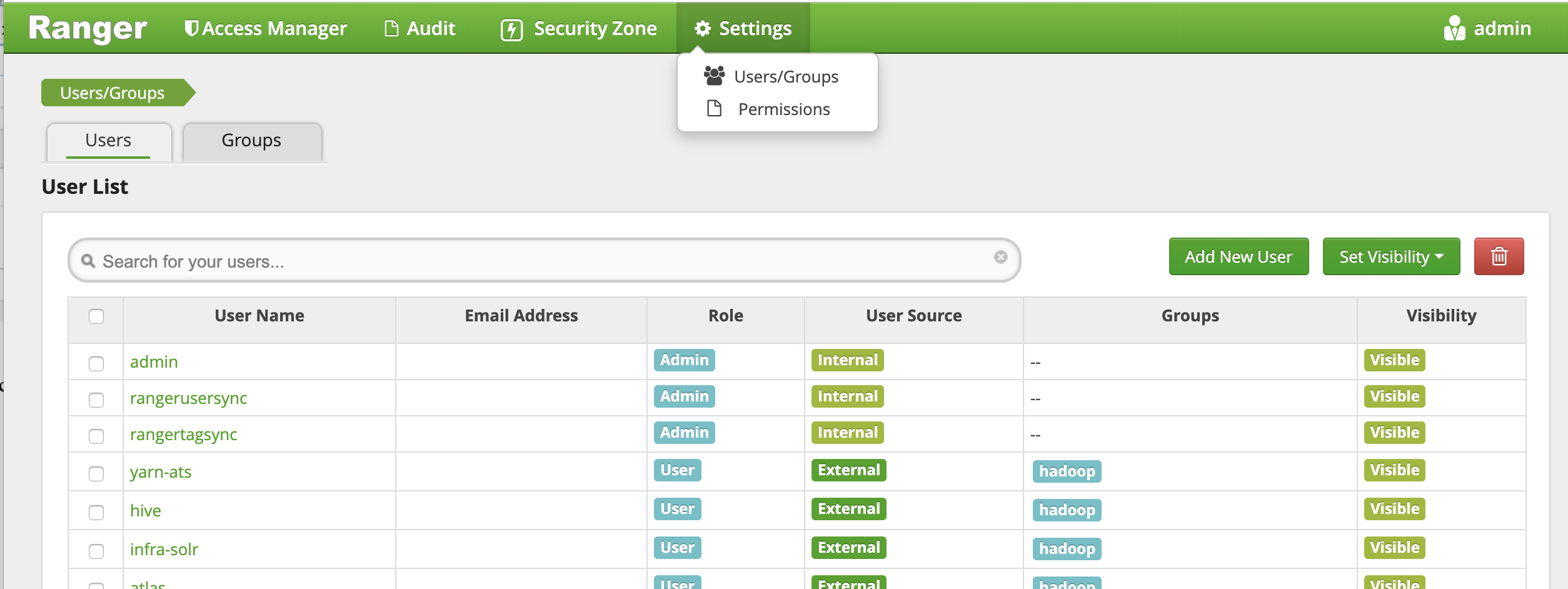Open the hive user link

coord(146,511)
